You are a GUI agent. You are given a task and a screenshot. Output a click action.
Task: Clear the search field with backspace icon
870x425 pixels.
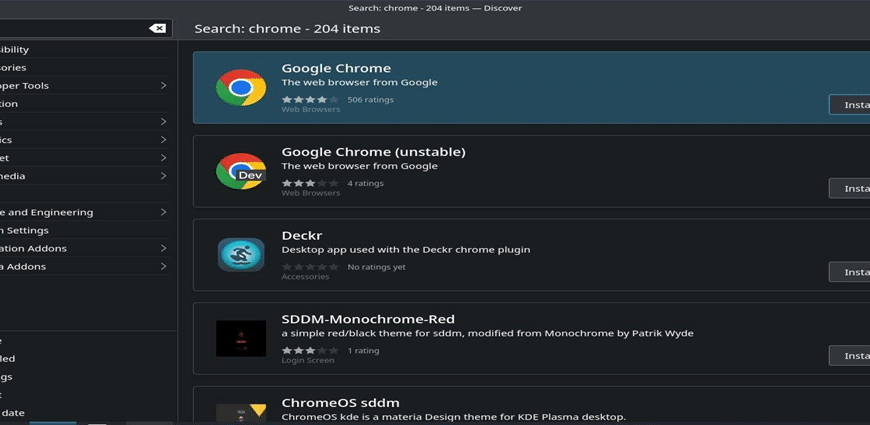tap(158, 28)
